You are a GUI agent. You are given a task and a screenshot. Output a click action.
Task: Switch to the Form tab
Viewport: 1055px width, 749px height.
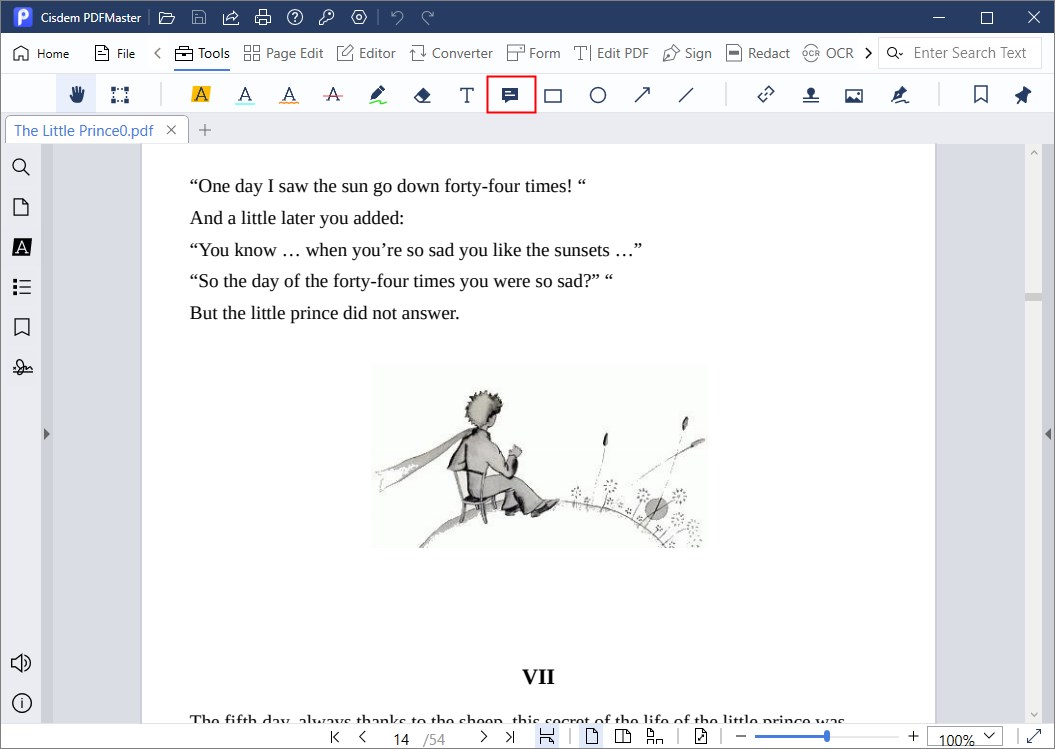point(534,53)
